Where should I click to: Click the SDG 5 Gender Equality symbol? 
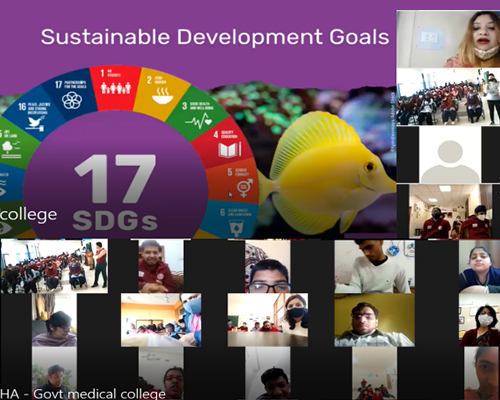click(245, 187)
